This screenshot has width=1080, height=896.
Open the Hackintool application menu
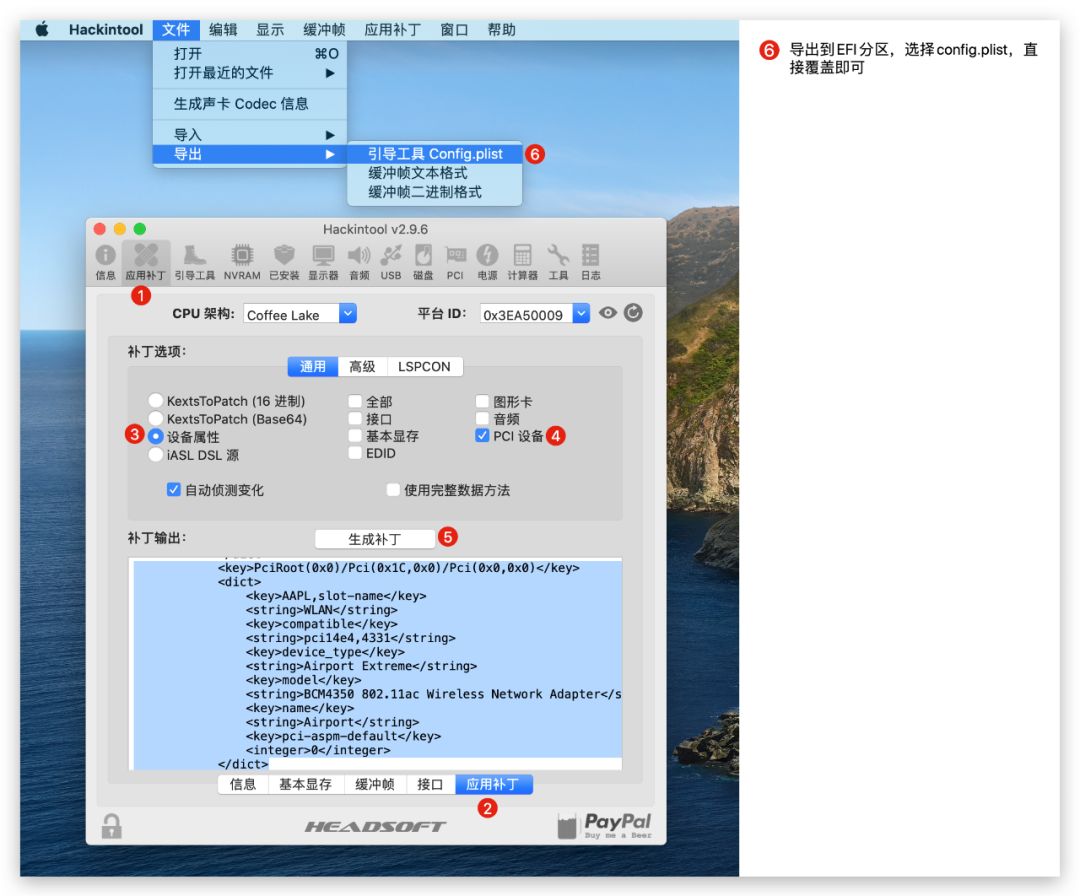[x=105, y=30]
